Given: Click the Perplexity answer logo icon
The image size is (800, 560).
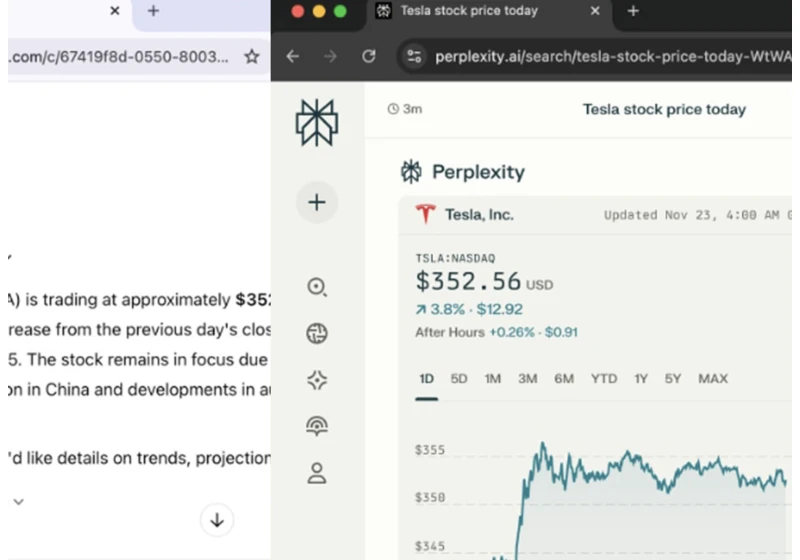Looking at the screenshot, I should [x=411, y=171].
